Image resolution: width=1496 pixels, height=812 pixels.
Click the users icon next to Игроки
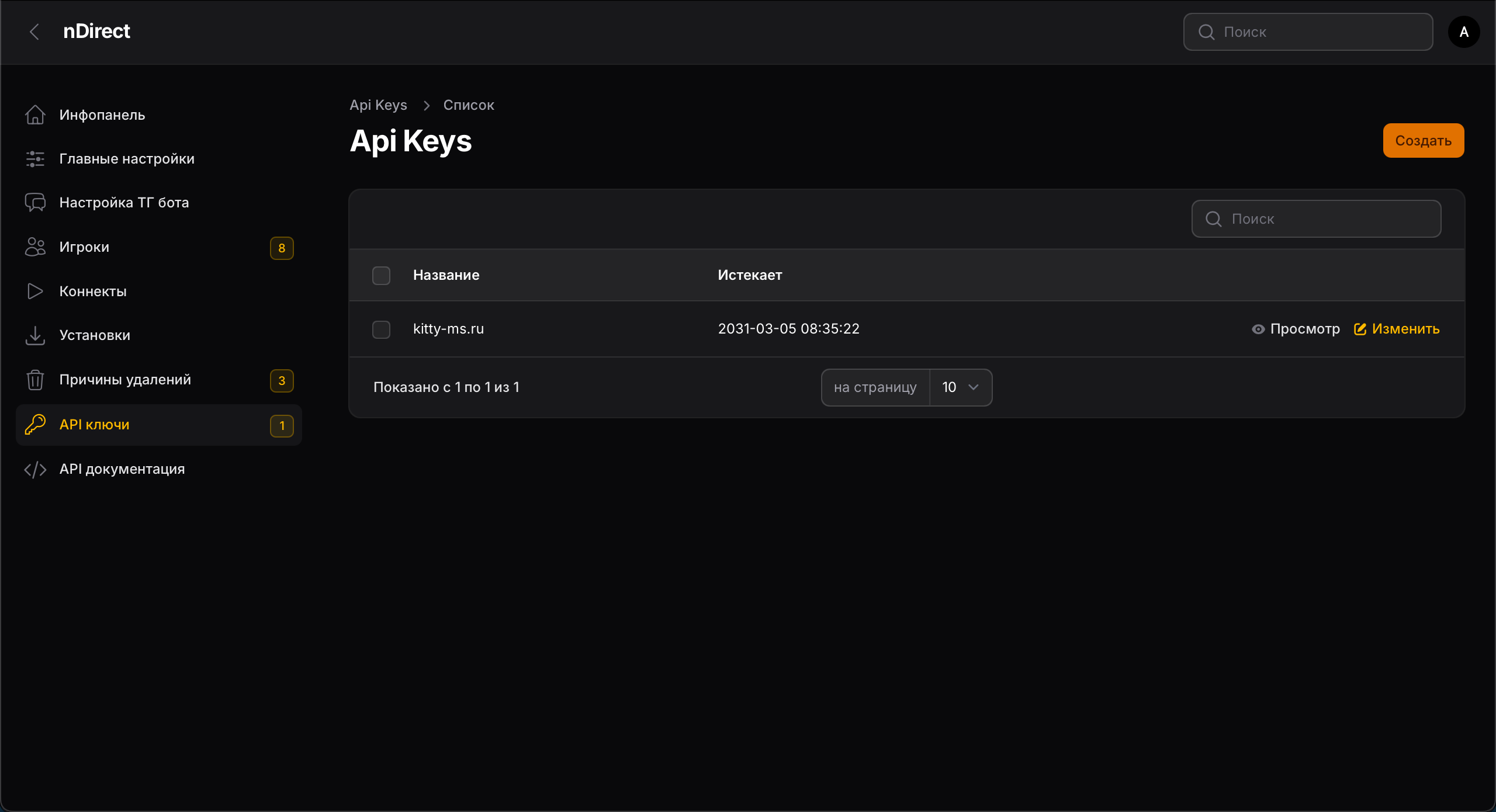35,247
